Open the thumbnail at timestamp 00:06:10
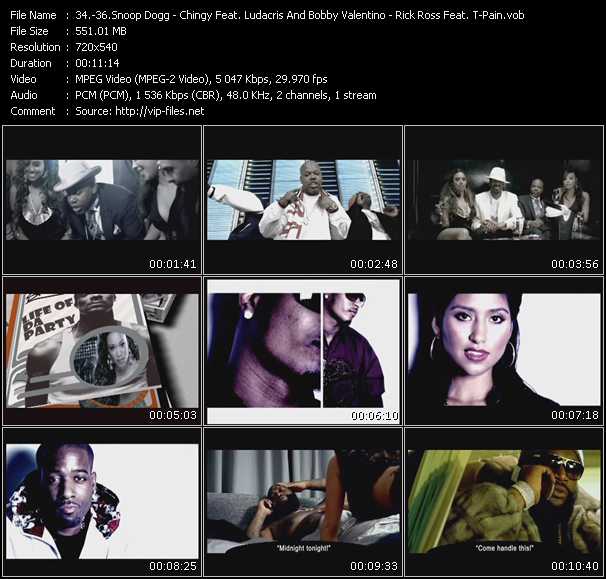 [x=303, y=351]
